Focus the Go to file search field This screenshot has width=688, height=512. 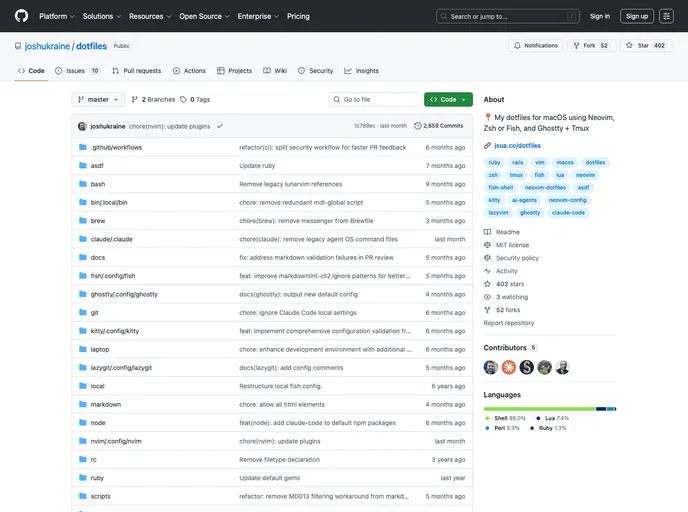(375, 100)
